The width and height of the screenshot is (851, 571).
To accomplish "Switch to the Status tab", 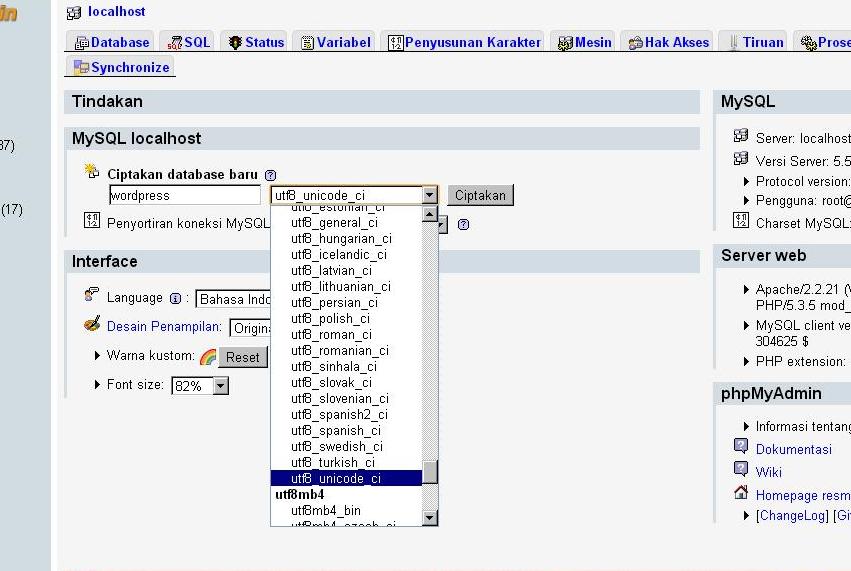I will [256, 42].
